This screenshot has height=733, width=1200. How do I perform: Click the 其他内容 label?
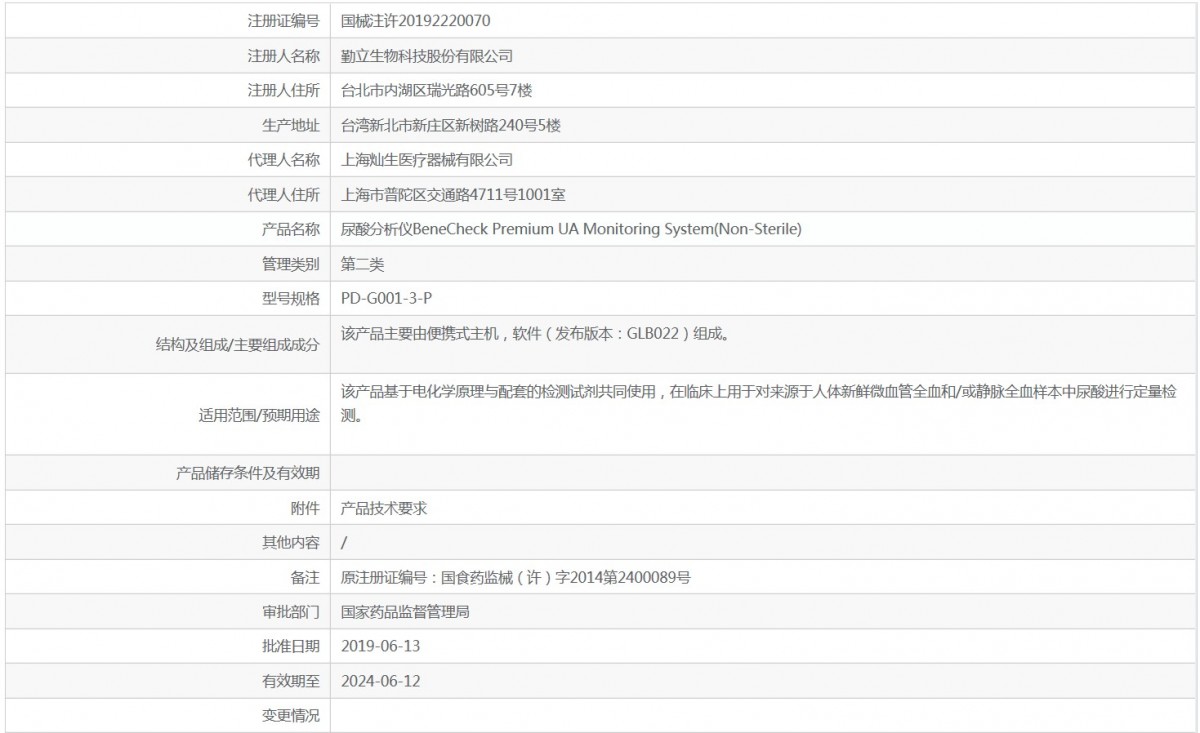pyautogui.click(x=291, y=543)
